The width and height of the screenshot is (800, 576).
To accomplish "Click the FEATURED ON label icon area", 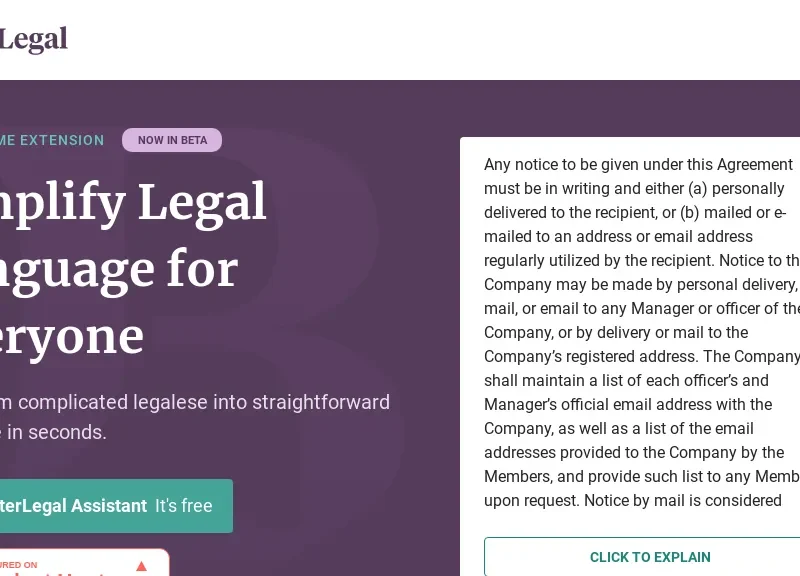I will click(30, 565).
